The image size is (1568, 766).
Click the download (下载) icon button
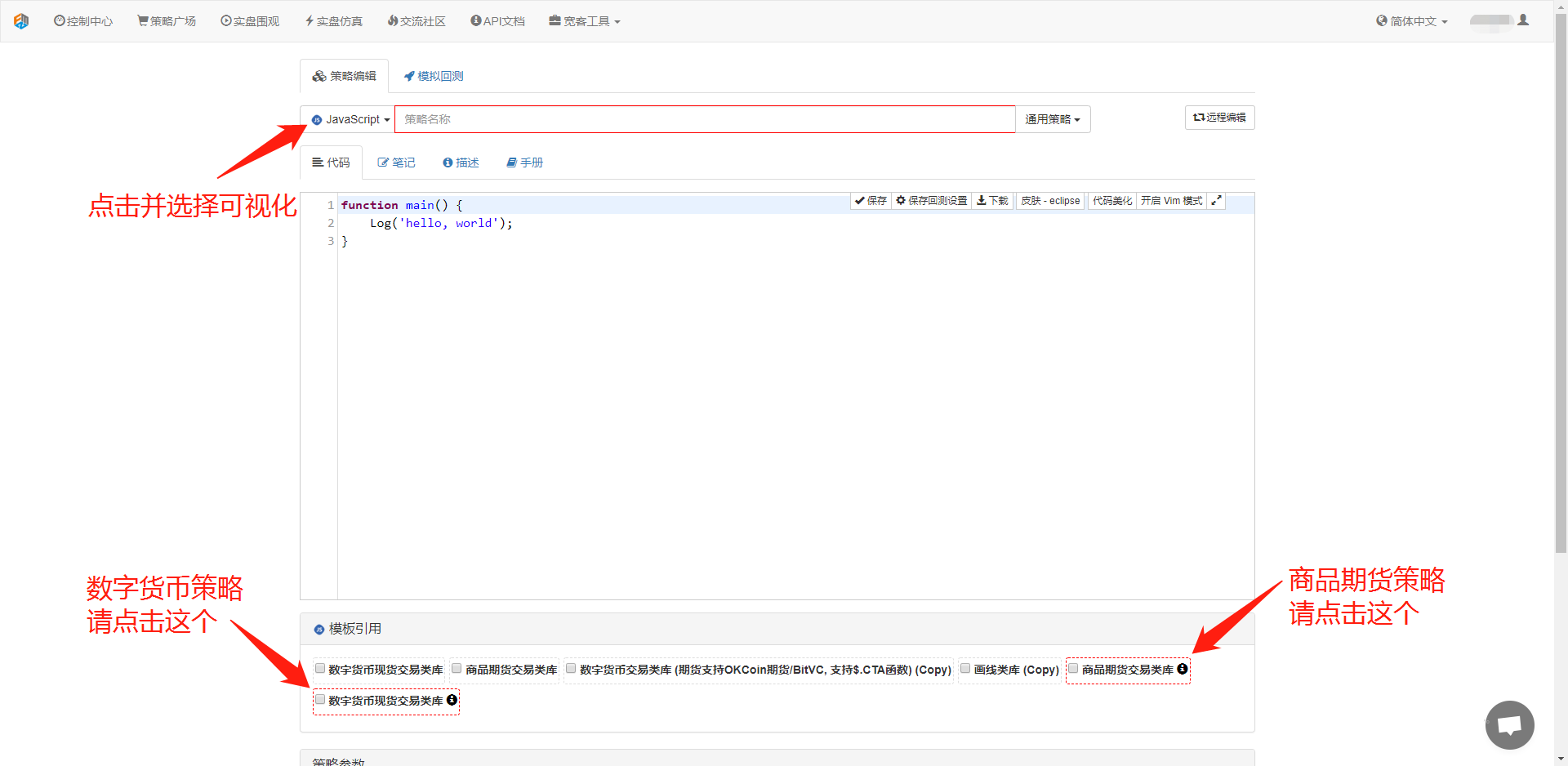click(x=992, y=201)
